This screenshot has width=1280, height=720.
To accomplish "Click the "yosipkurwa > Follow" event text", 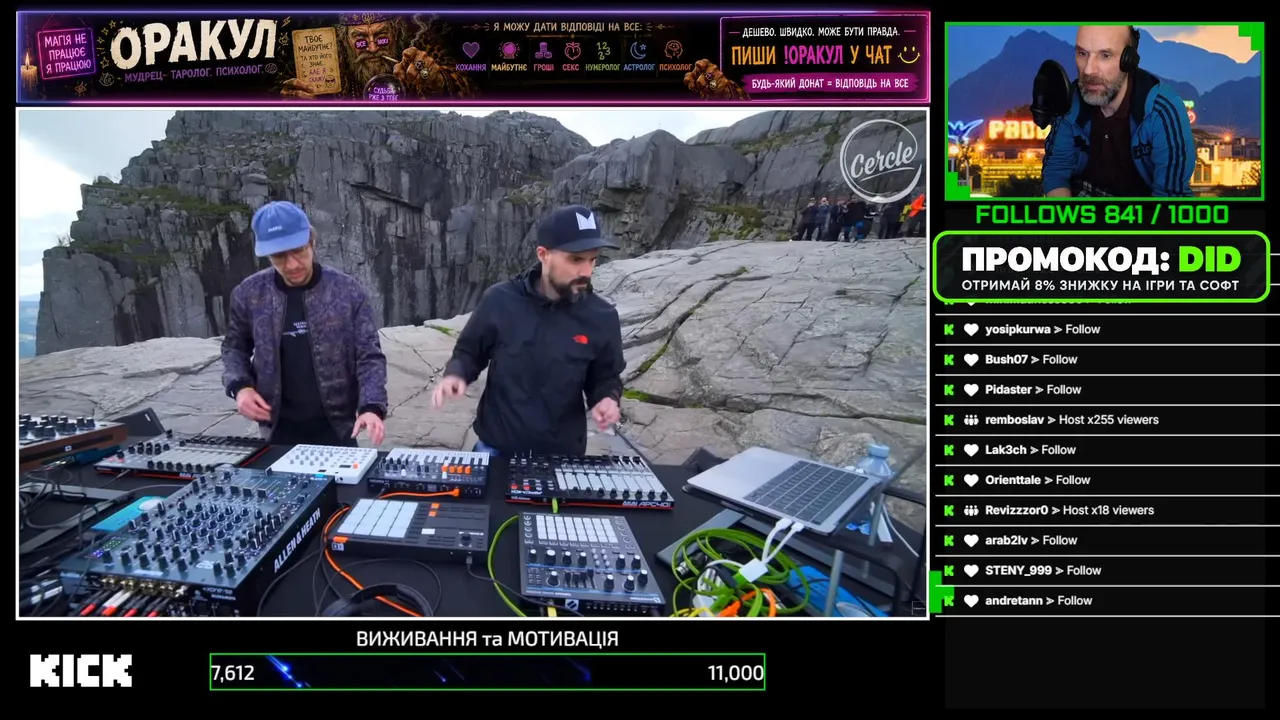I will 1042,329.
